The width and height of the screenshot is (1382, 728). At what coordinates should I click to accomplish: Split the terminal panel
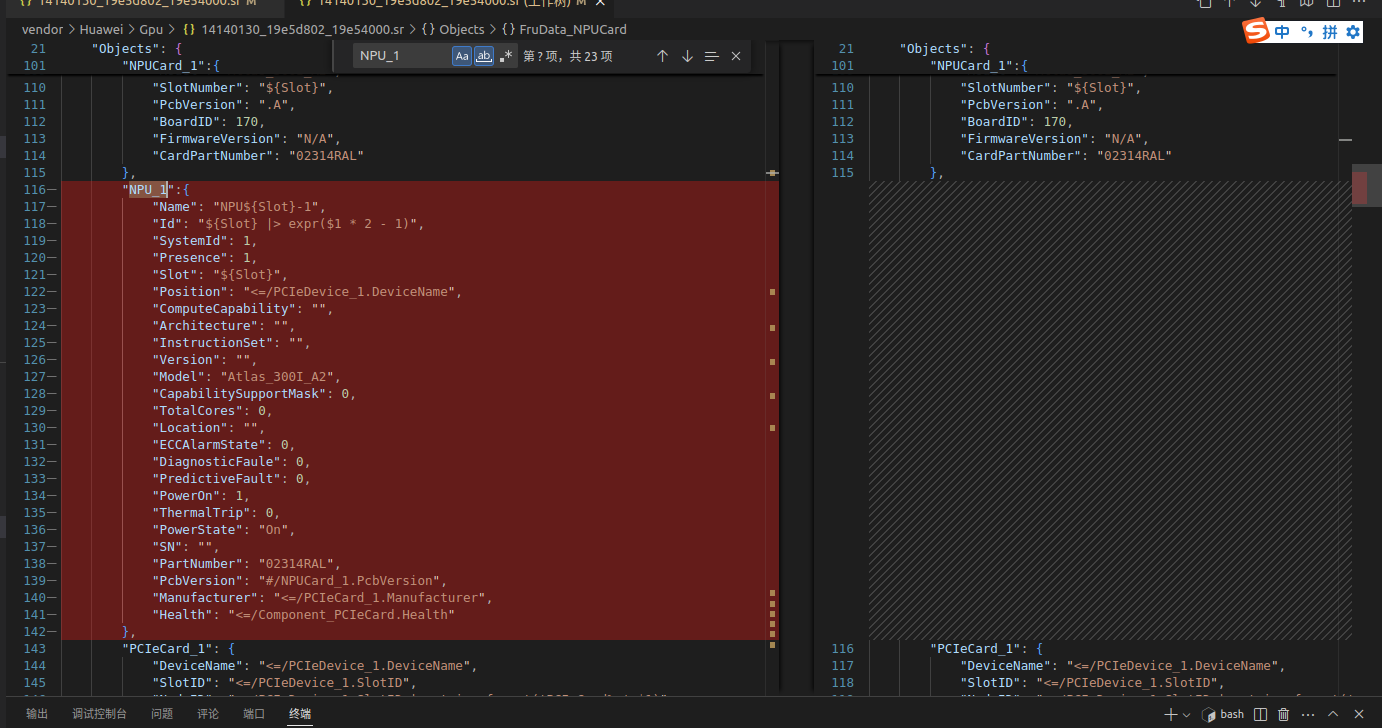coord(1260,714)
